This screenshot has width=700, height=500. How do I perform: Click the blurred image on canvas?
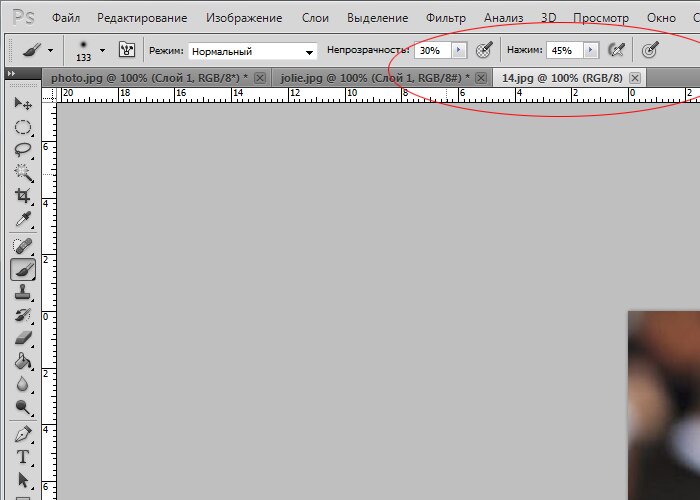coord(664,405)
